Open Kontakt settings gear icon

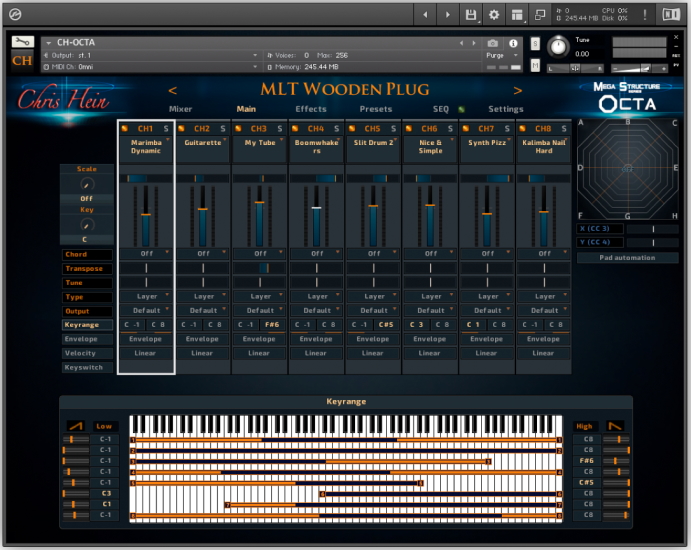(x=493, y=15)
